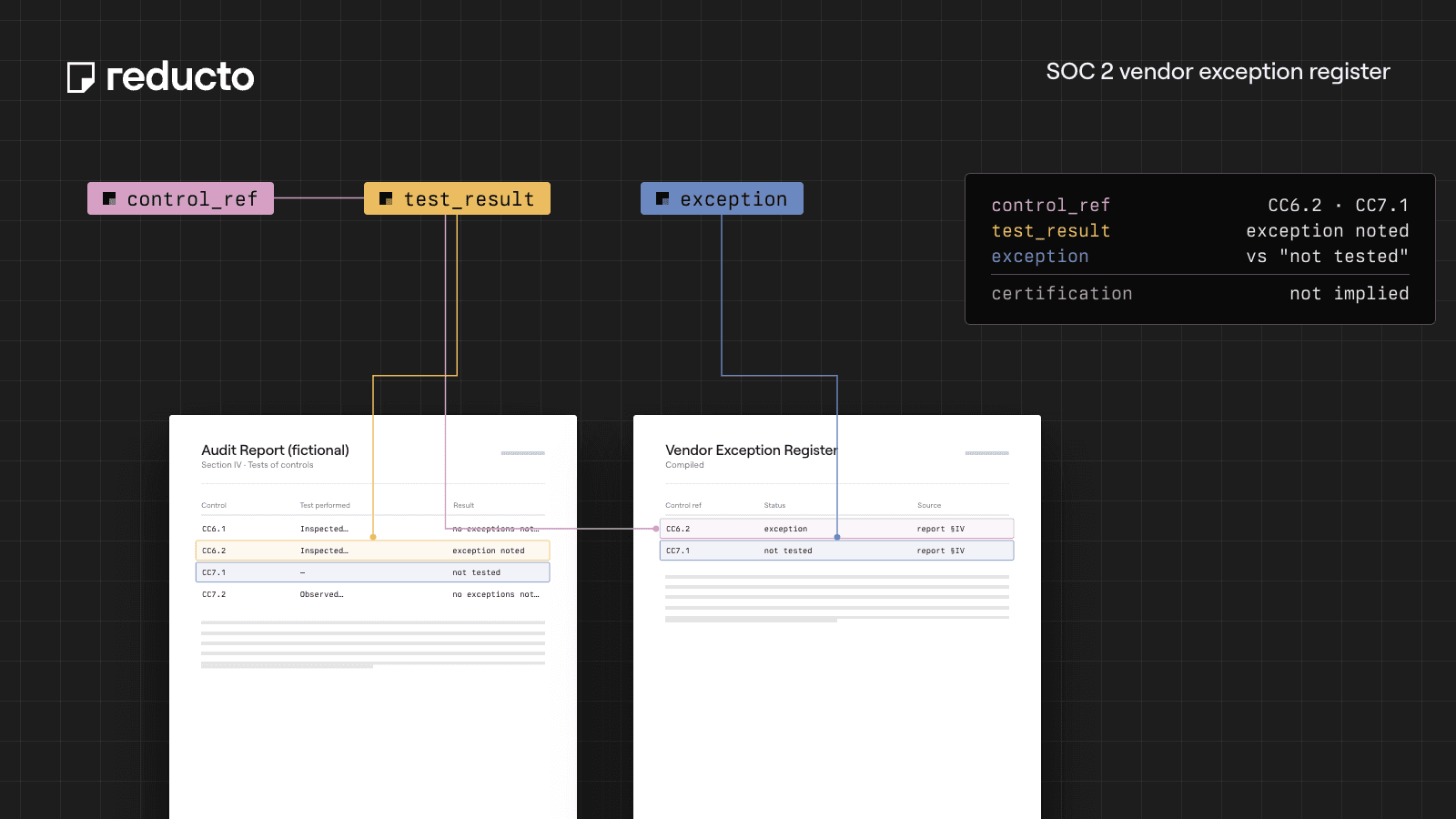Click the 'Control' column header in Audit Report
Image resolution: width=1456 pixels, height=819 pixels.
pos(214,505)
